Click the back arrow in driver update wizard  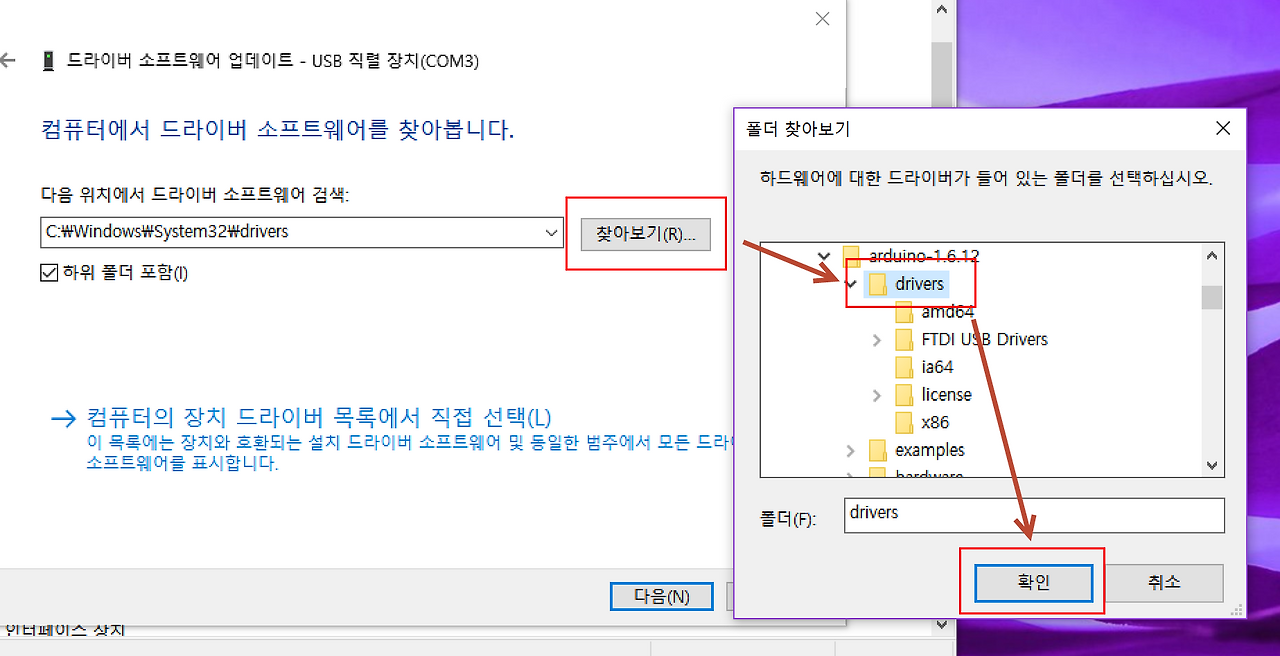pos(8,61)
